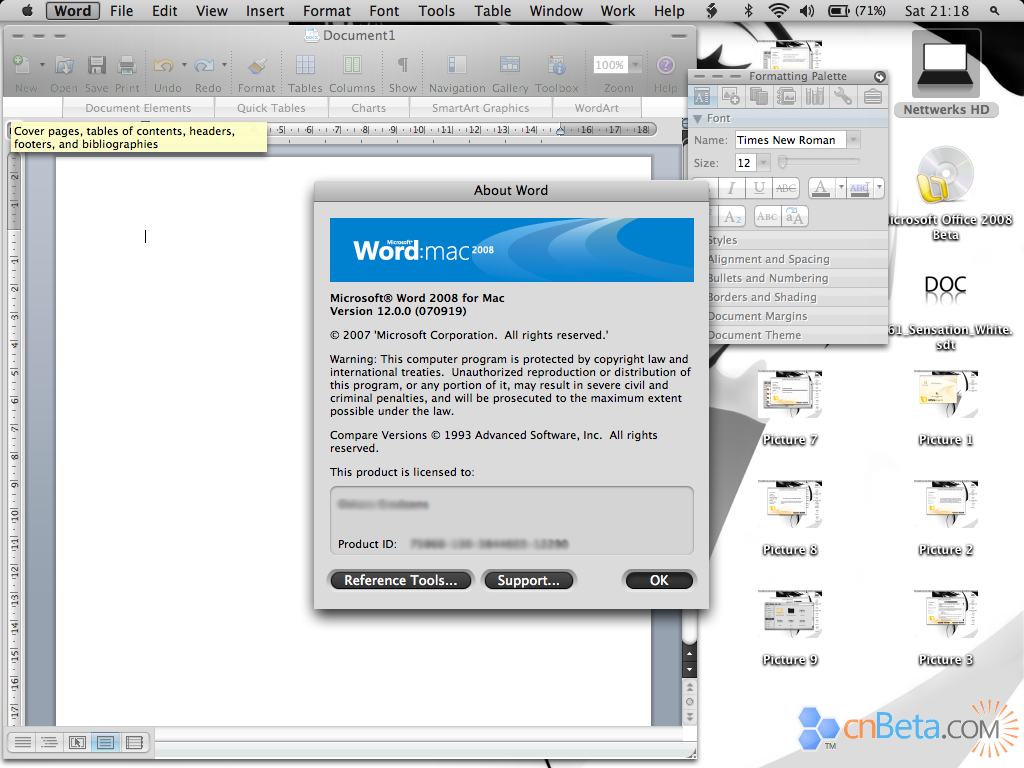Toggle Underline in Formatting Palette
The height and width of the screenshot is (768, 1024).
759,188
